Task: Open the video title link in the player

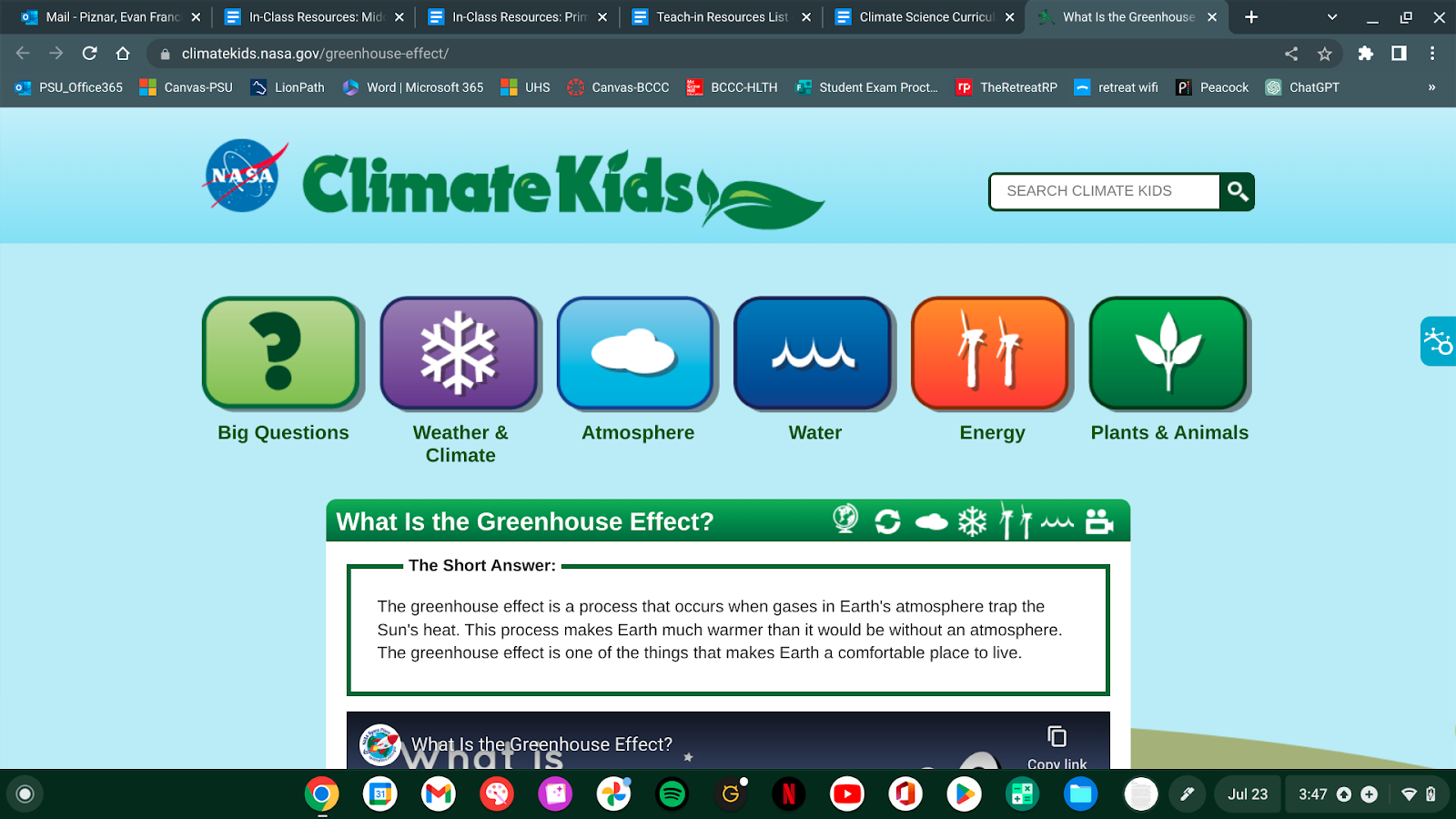Action: point(541,744)
